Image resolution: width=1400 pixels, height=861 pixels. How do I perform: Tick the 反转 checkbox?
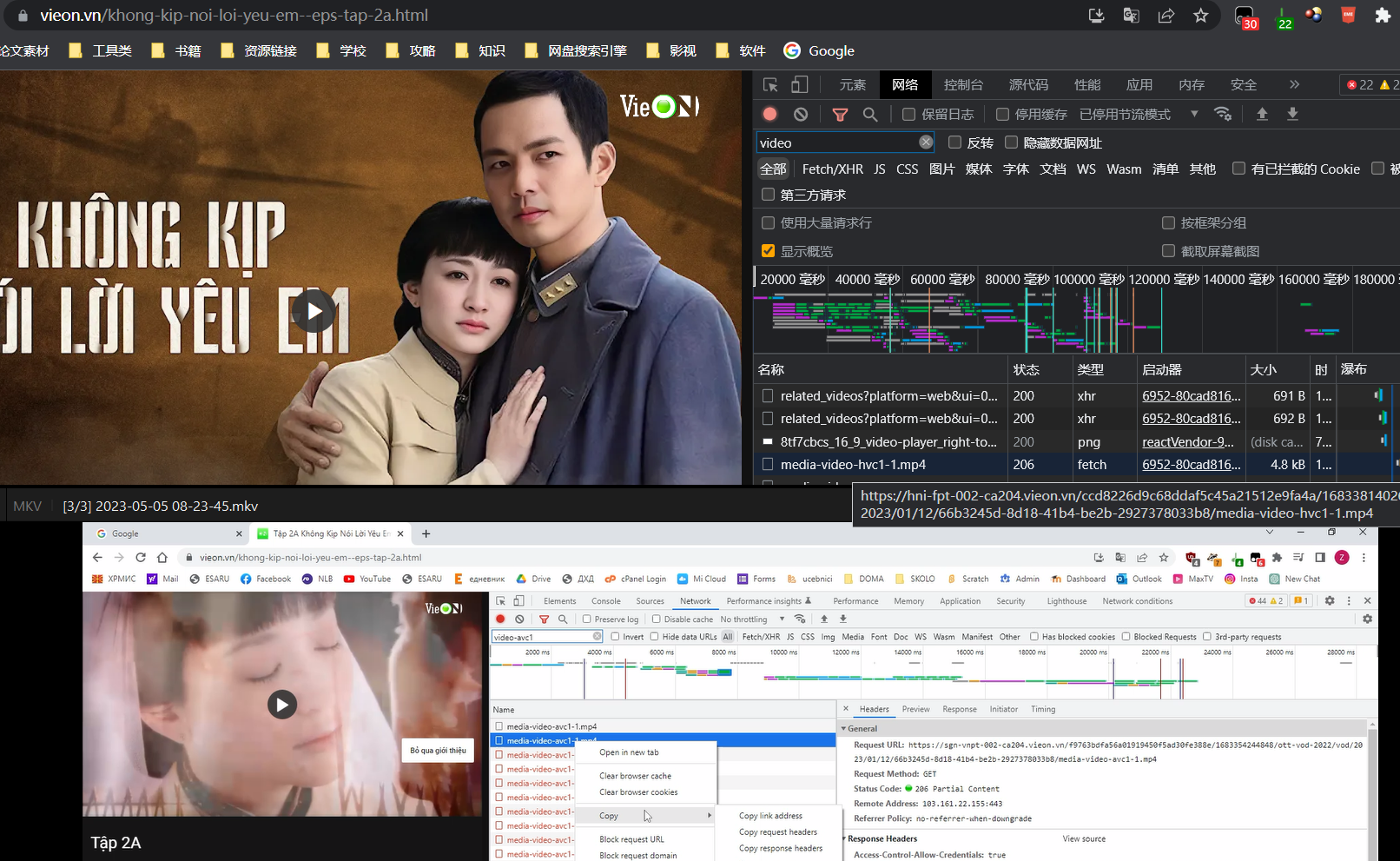point(954,142)
